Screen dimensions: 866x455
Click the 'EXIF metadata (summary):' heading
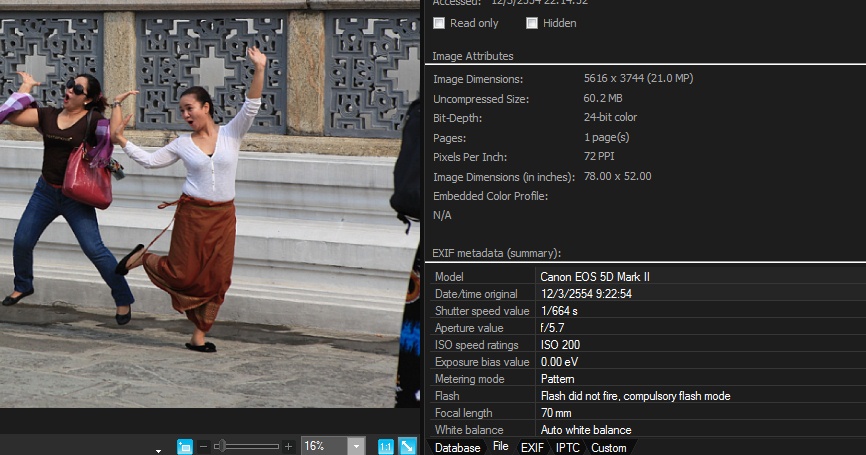(497, 253)
